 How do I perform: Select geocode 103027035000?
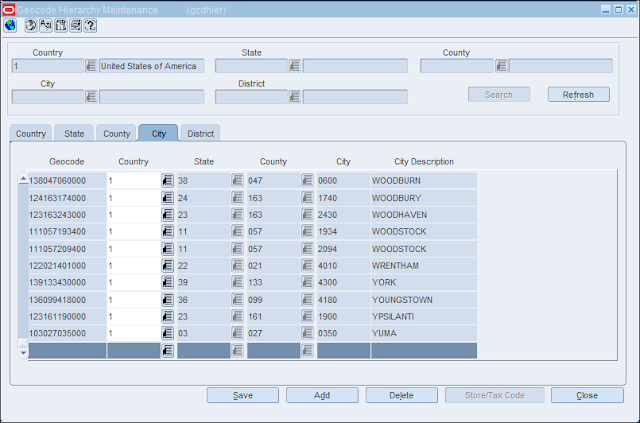click(x=67, y=333)
